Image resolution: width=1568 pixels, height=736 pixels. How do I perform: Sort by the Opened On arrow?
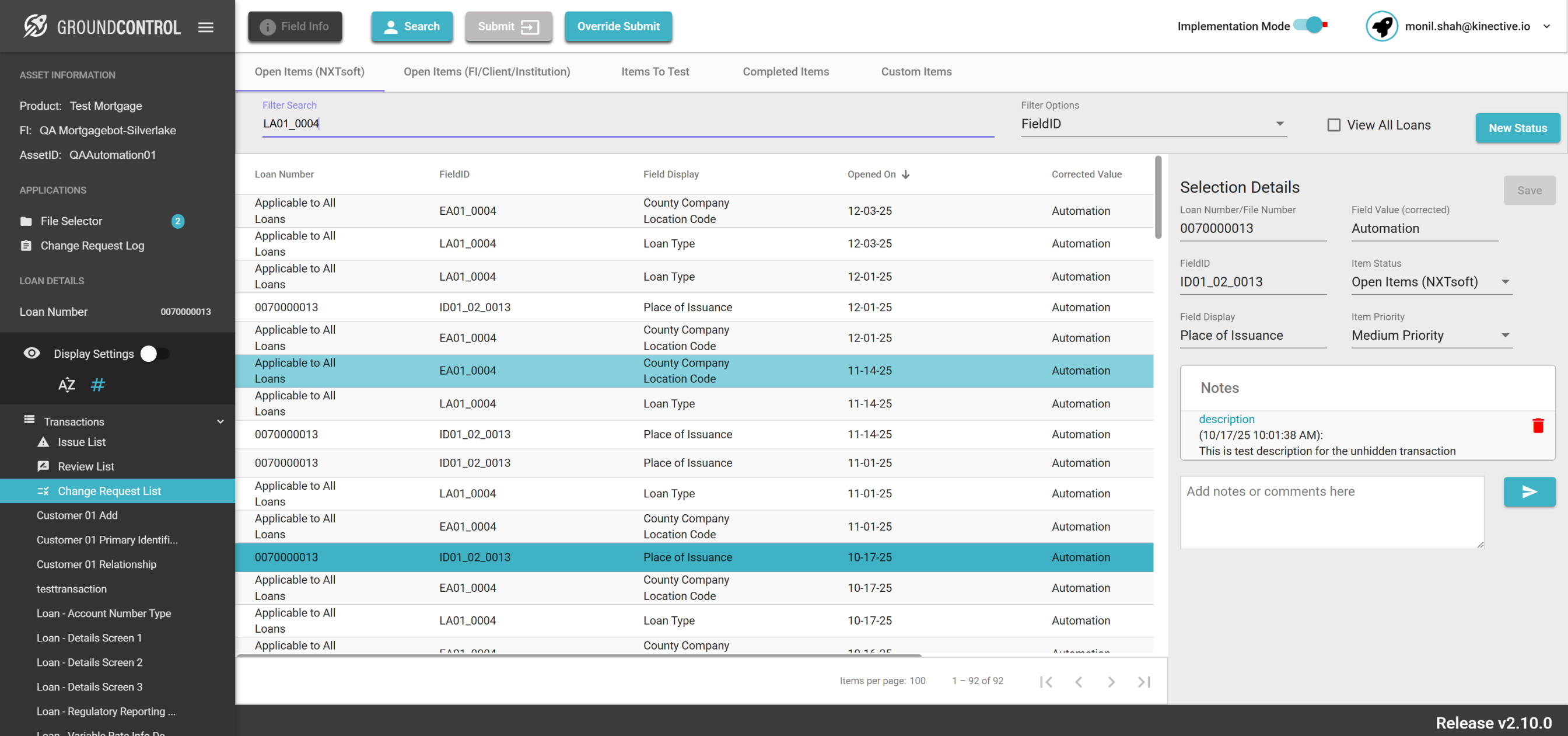(906, 175)
